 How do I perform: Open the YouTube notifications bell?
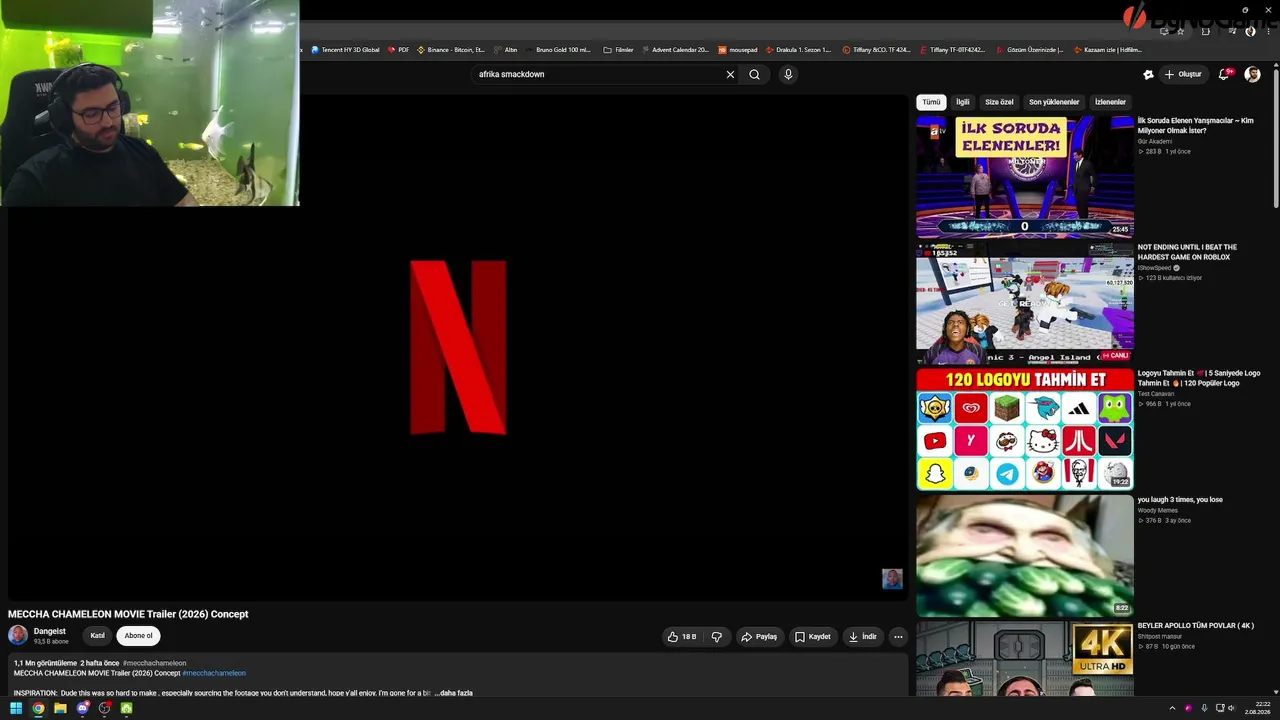pos(1224,74)
